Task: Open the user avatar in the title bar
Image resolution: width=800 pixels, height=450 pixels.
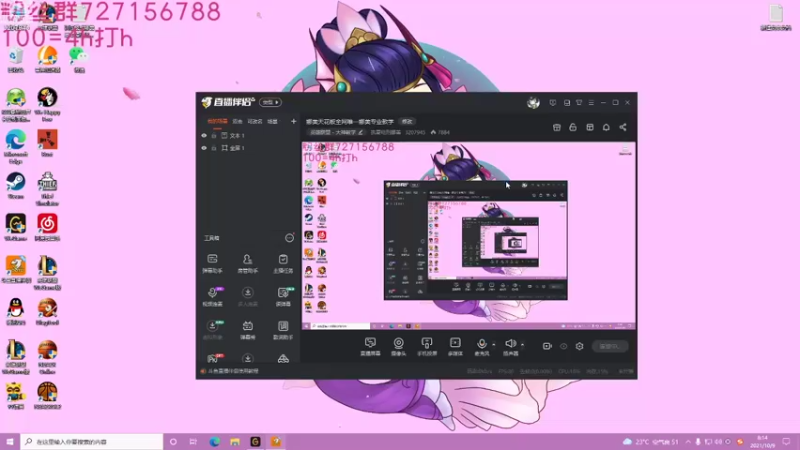Action: (x=533, y=103)
